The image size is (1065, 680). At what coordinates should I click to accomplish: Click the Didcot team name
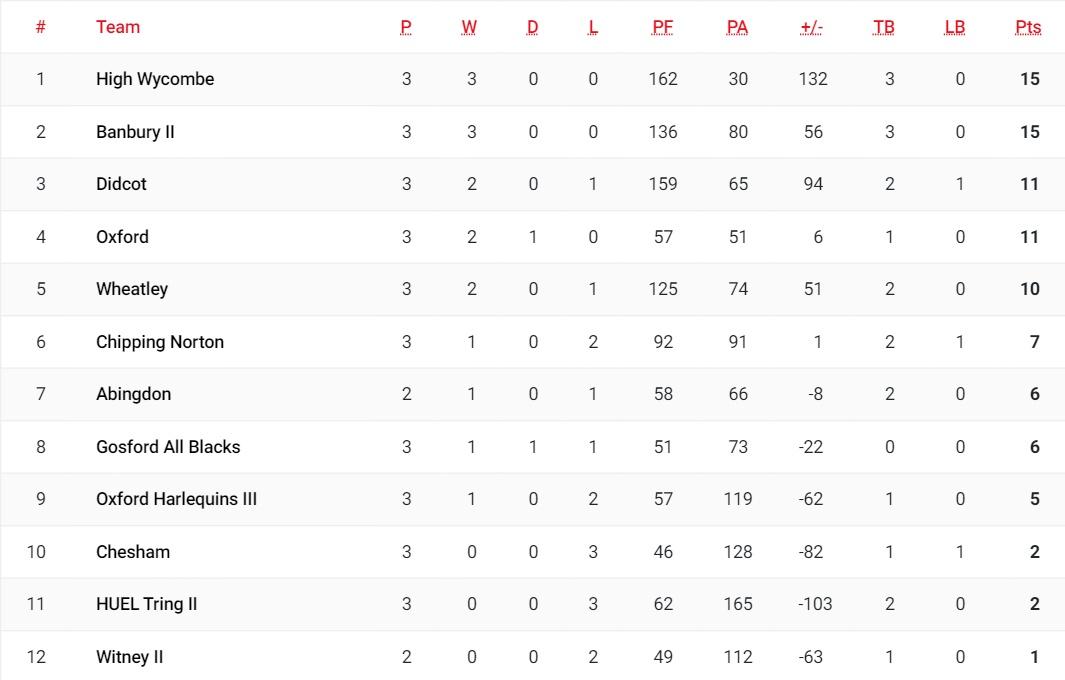121,184
